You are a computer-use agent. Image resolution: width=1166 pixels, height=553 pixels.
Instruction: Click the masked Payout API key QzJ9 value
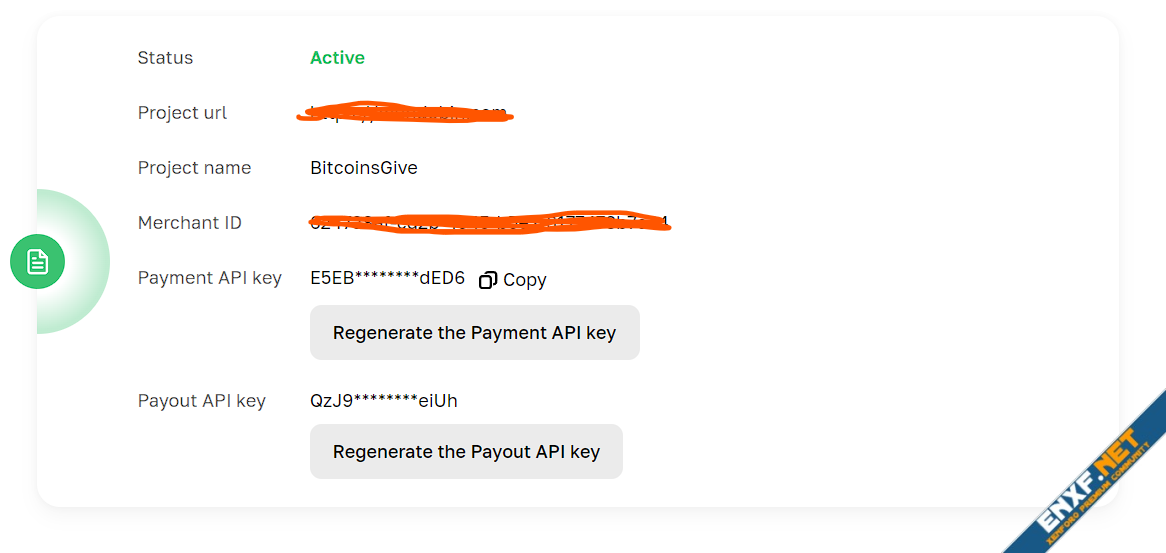pyautogui.click(x=384, y=401)
